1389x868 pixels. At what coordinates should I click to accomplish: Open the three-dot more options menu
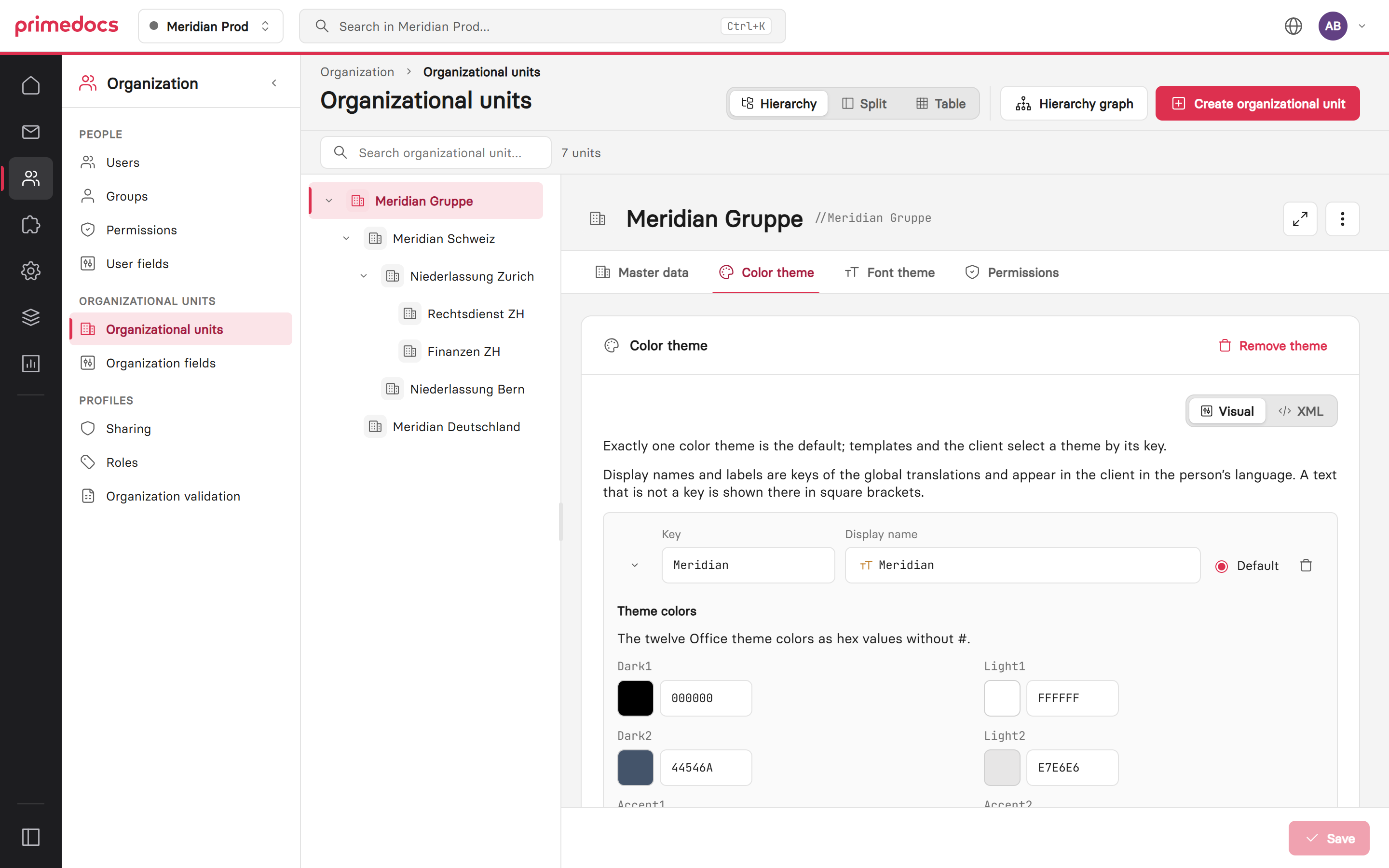point(1342,219)
